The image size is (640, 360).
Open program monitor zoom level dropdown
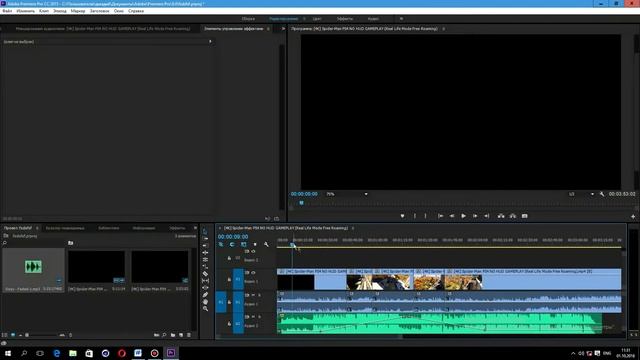point(347,194)
